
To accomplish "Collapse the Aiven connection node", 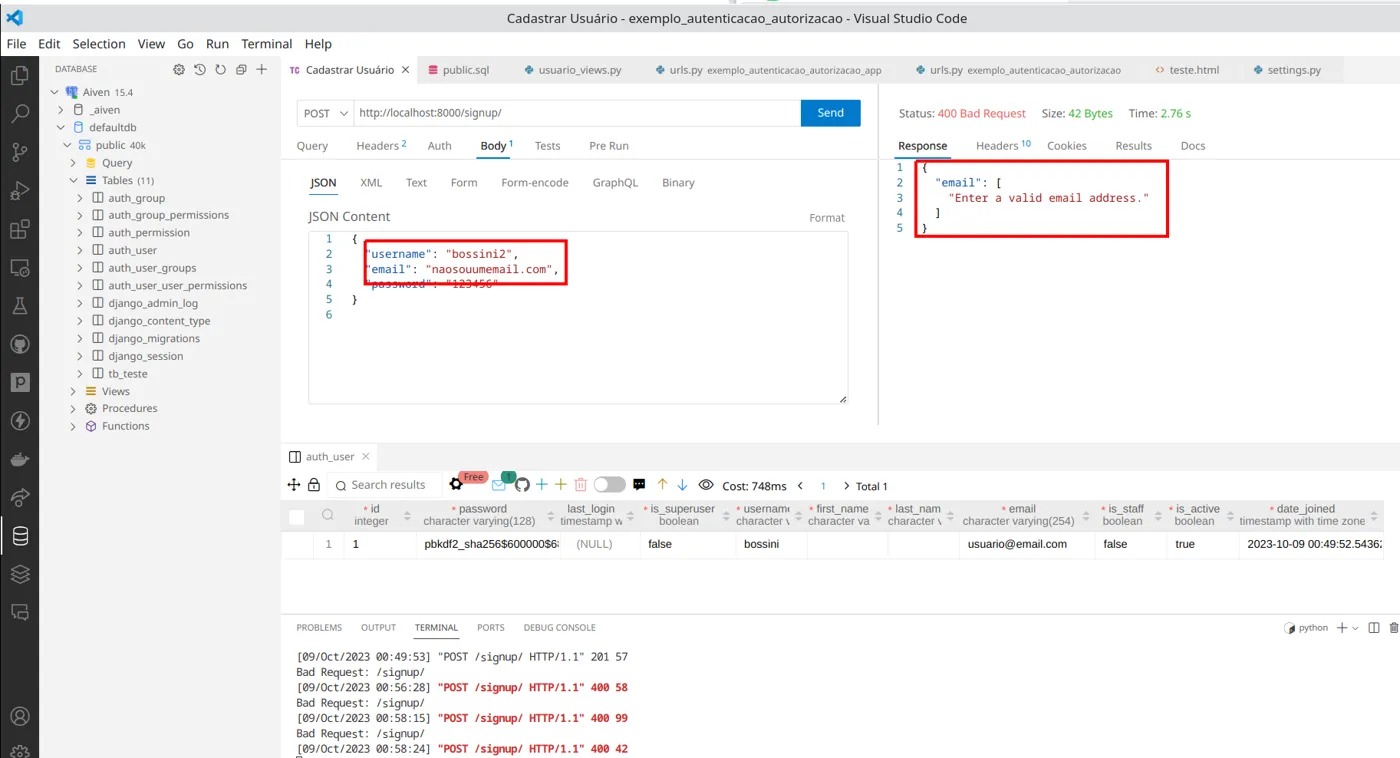I will [55, 92].
